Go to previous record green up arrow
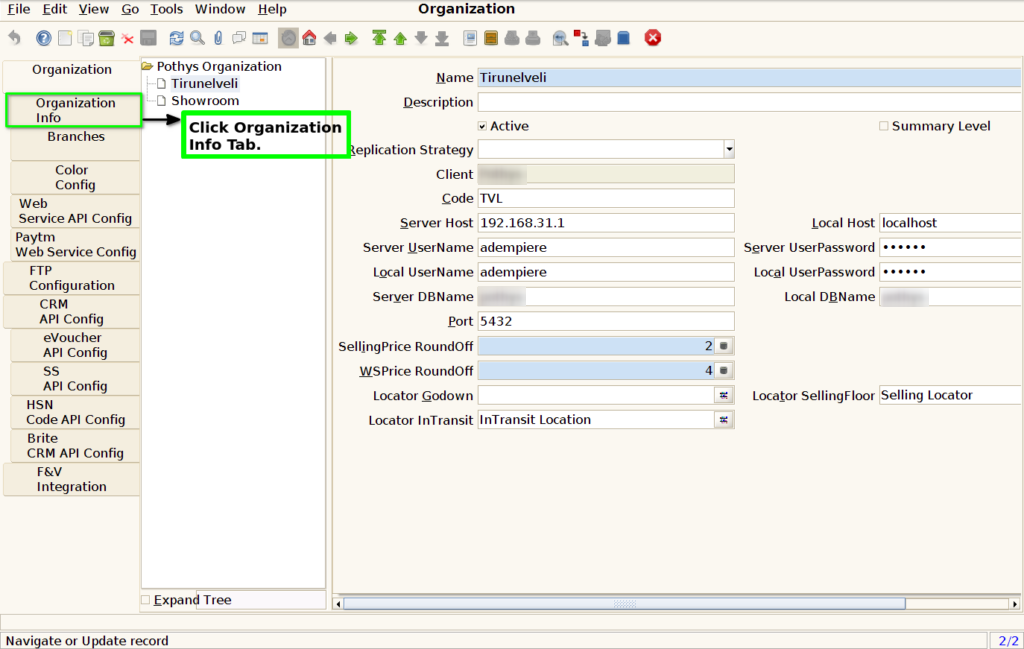This screenshot has width=1024, height=649. tap(400, 38)
